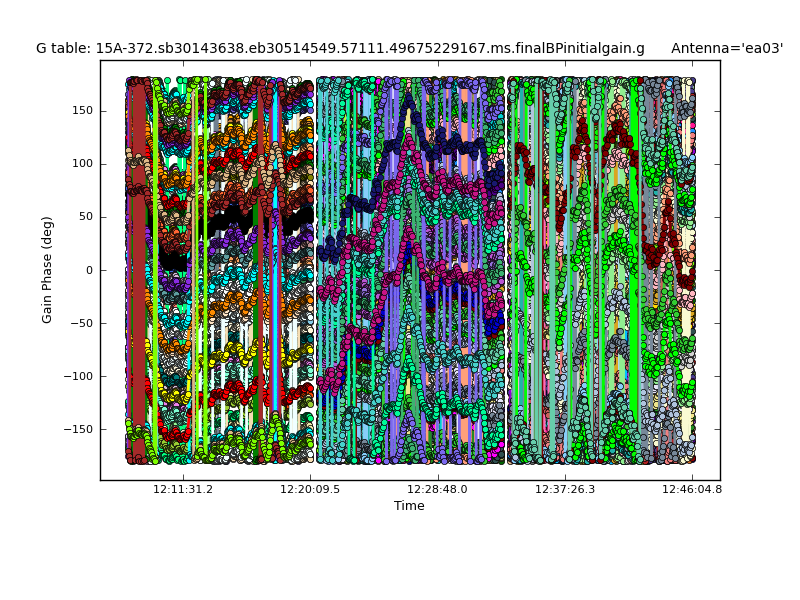This screenshot has width=800, height=600.
Task: Click the brown vertical band at far left of data
Action: 137,300
